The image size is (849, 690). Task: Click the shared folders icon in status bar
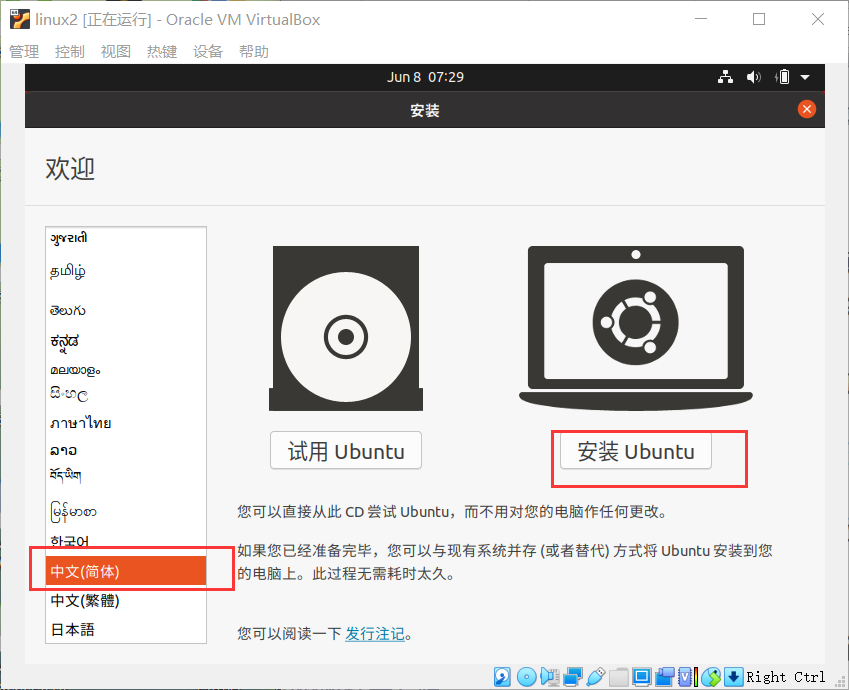pos(618,677)
